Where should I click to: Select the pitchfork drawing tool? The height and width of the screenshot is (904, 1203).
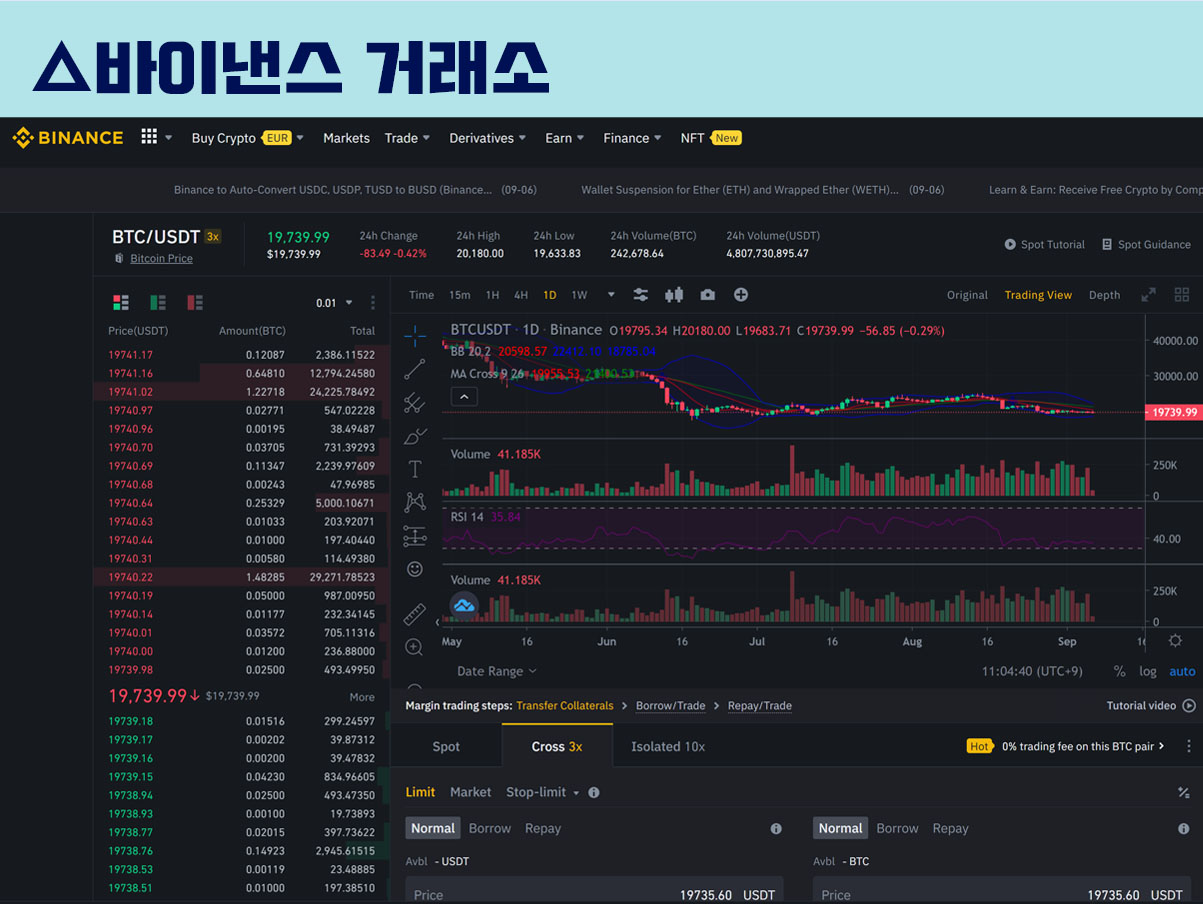click(415, 403)
